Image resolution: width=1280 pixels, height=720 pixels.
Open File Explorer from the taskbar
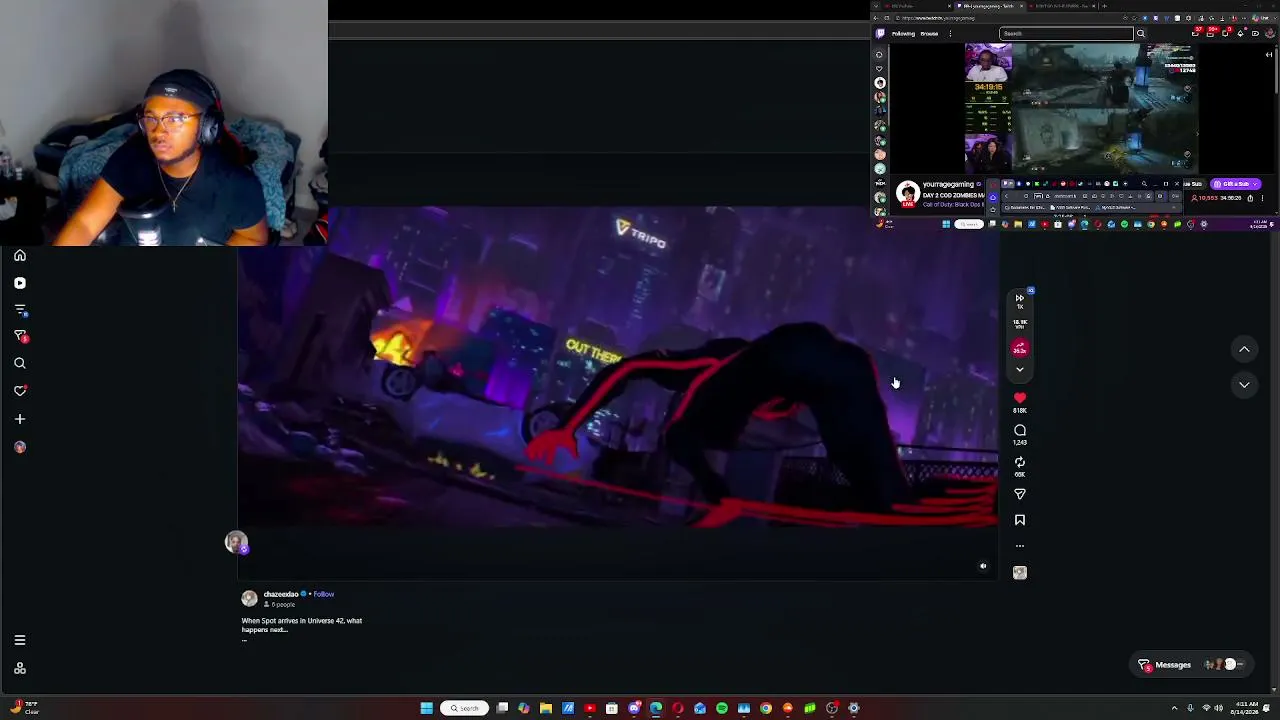(546, 708)
